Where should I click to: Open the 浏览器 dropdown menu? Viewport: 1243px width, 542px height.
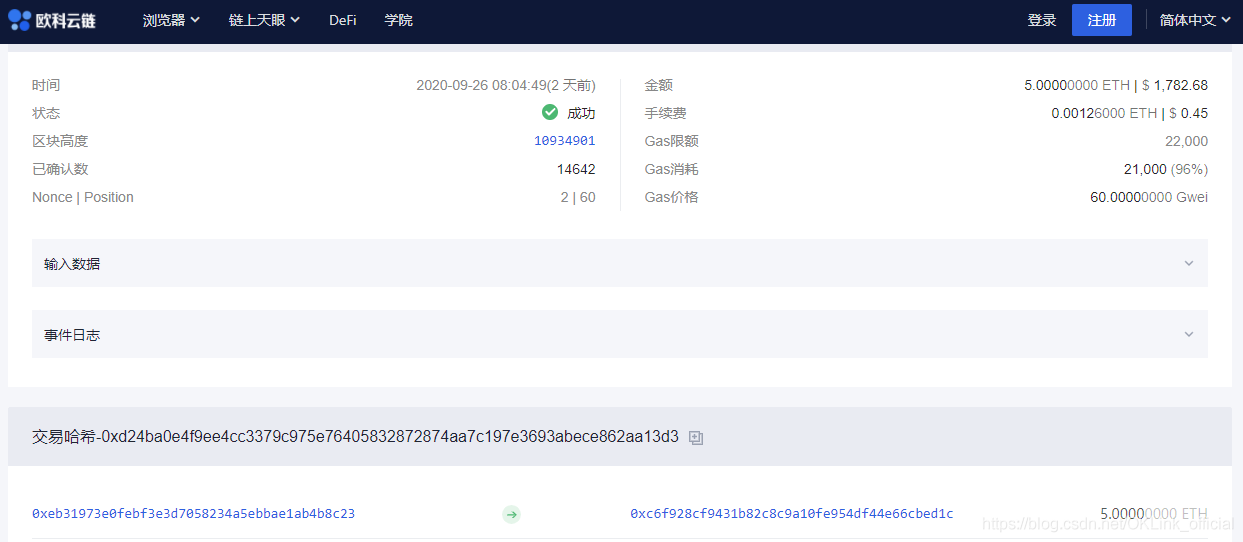click(x=171, y=20)
